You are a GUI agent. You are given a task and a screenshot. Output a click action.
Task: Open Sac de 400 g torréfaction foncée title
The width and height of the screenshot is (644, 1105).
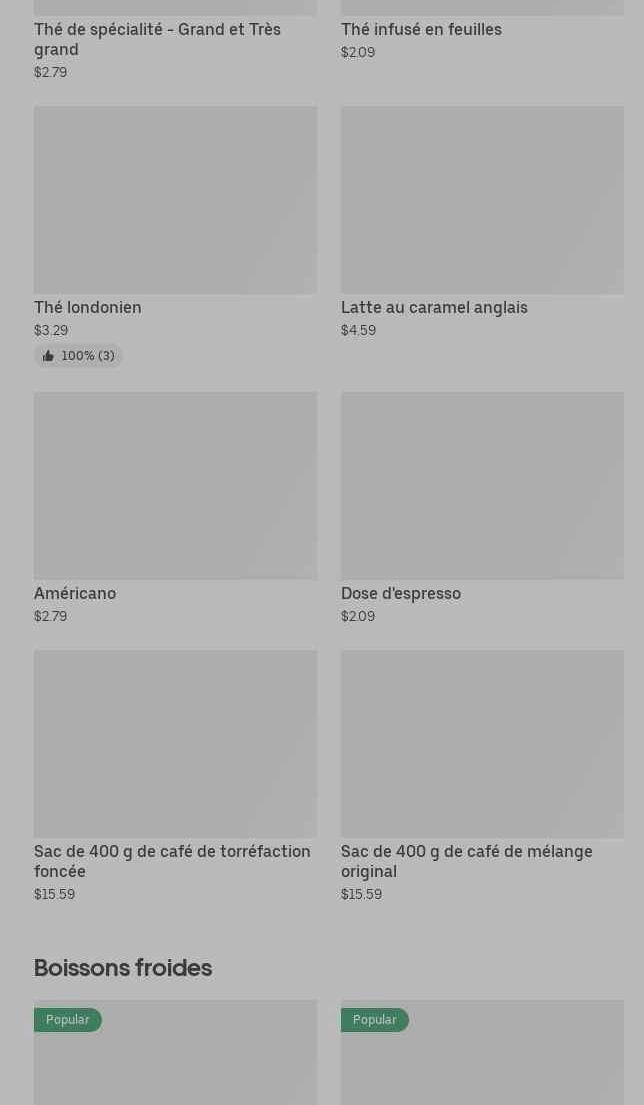[x=172, y=861]
